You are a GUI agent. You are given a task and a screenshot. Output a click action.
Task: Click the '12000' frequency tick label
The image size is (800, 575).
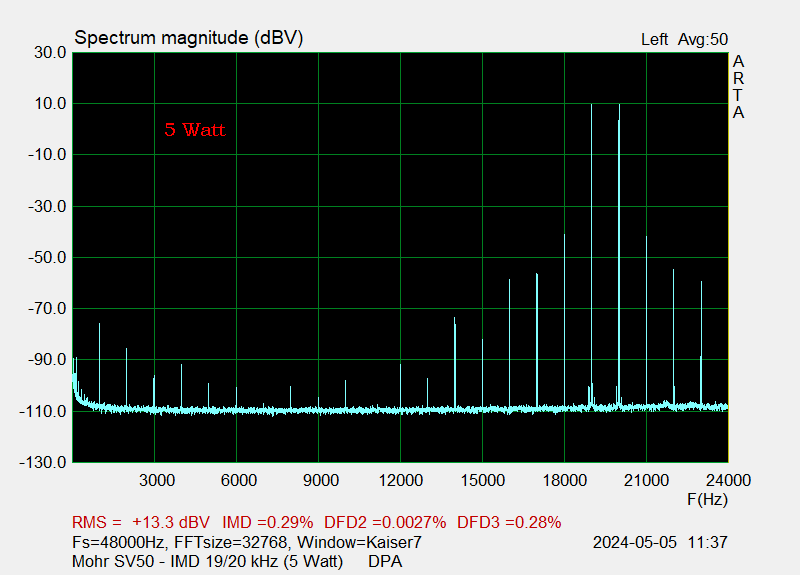tap(401, 480)
